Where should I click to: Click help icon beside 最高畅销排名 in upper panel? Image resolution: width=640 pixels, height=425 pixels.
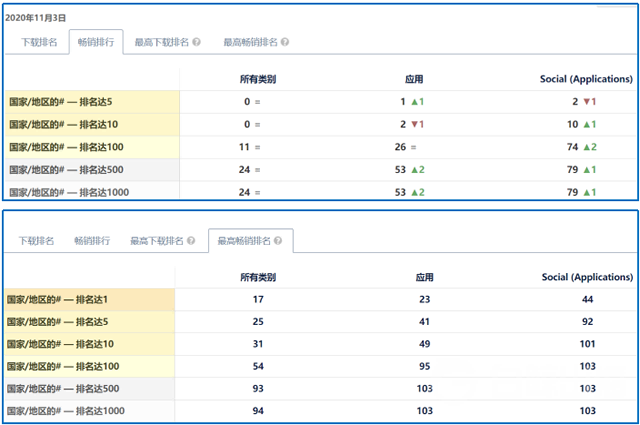tap(286, 43)
